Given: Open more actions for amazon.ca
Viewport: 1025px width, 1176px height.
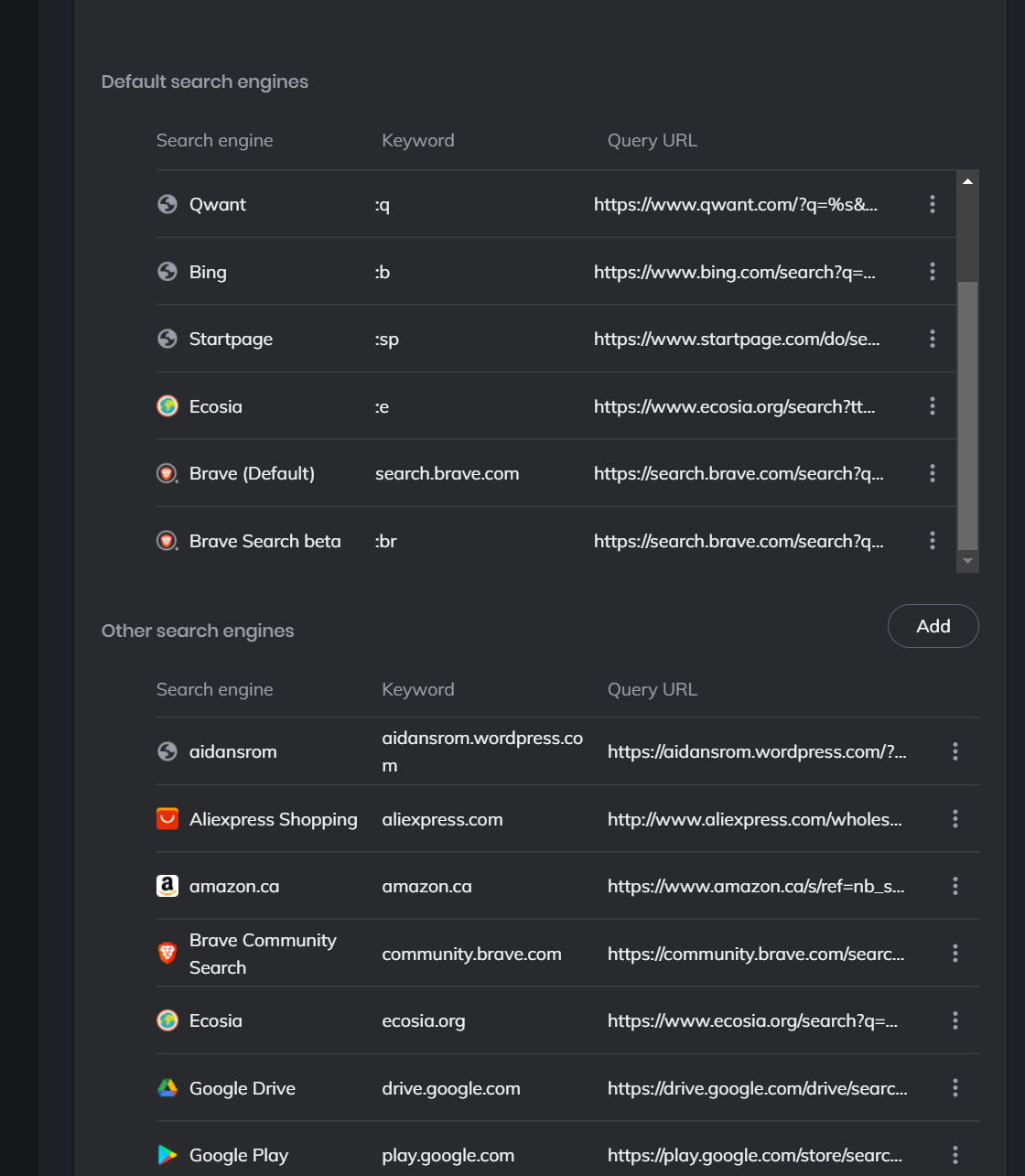Looking at the screenshot, I should coord(955,886).
